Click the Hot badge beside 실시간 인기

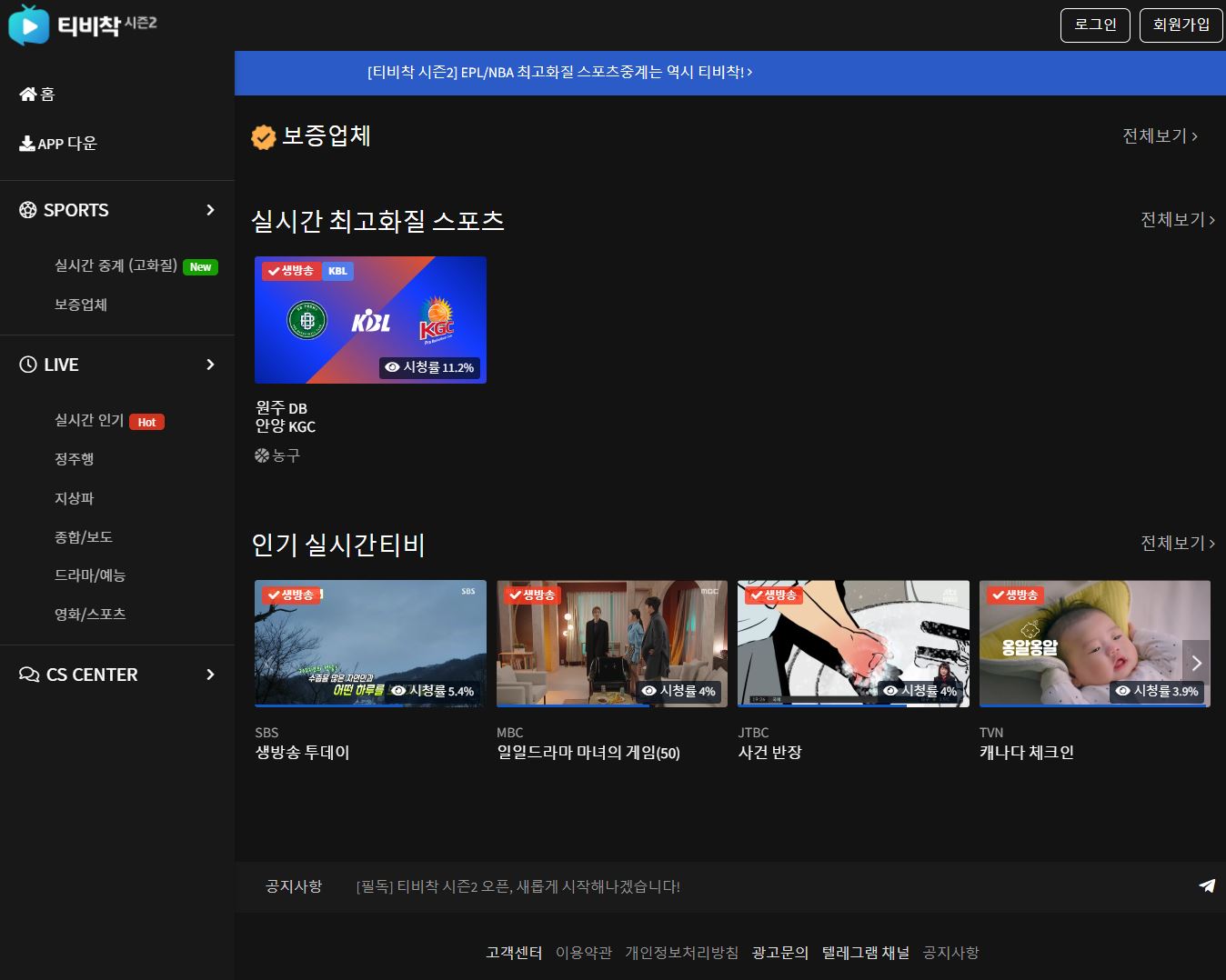[146, 422]
